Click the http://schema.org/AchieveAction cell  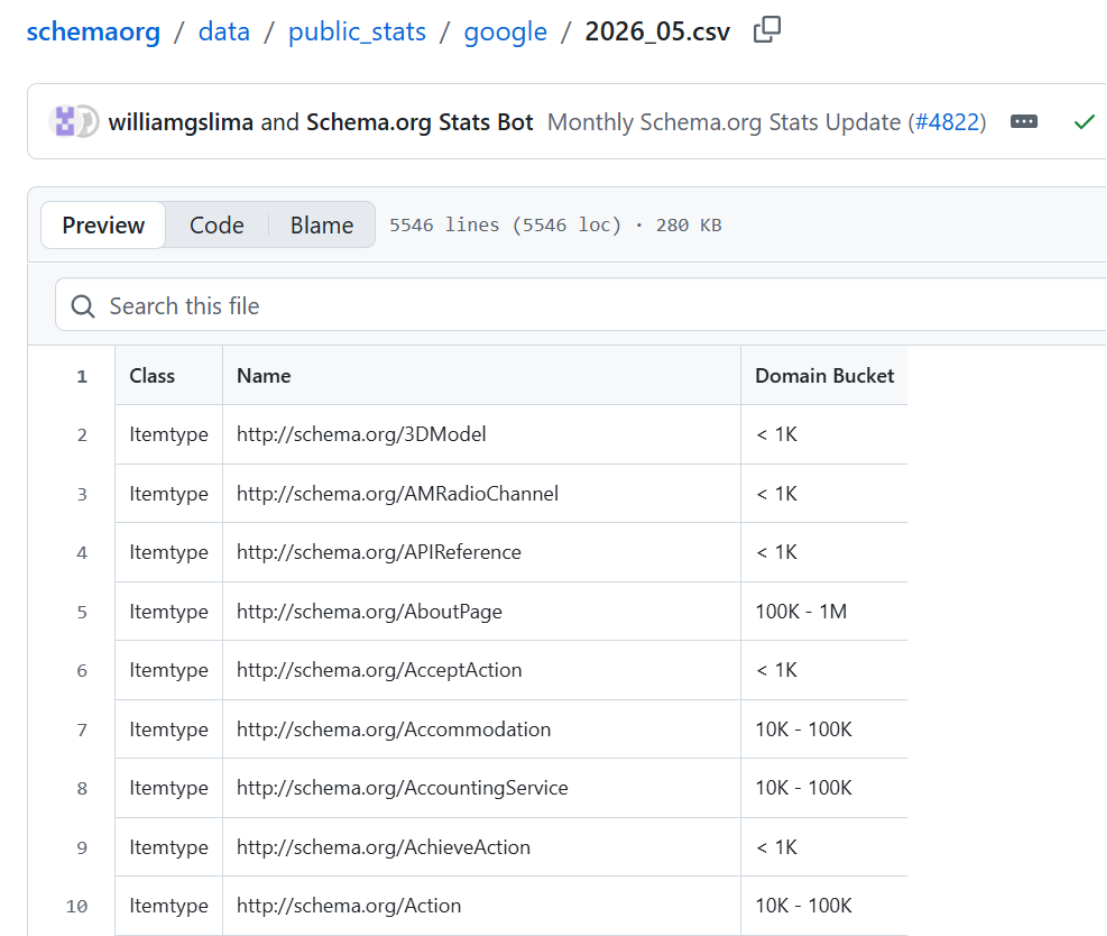[481, 847]
